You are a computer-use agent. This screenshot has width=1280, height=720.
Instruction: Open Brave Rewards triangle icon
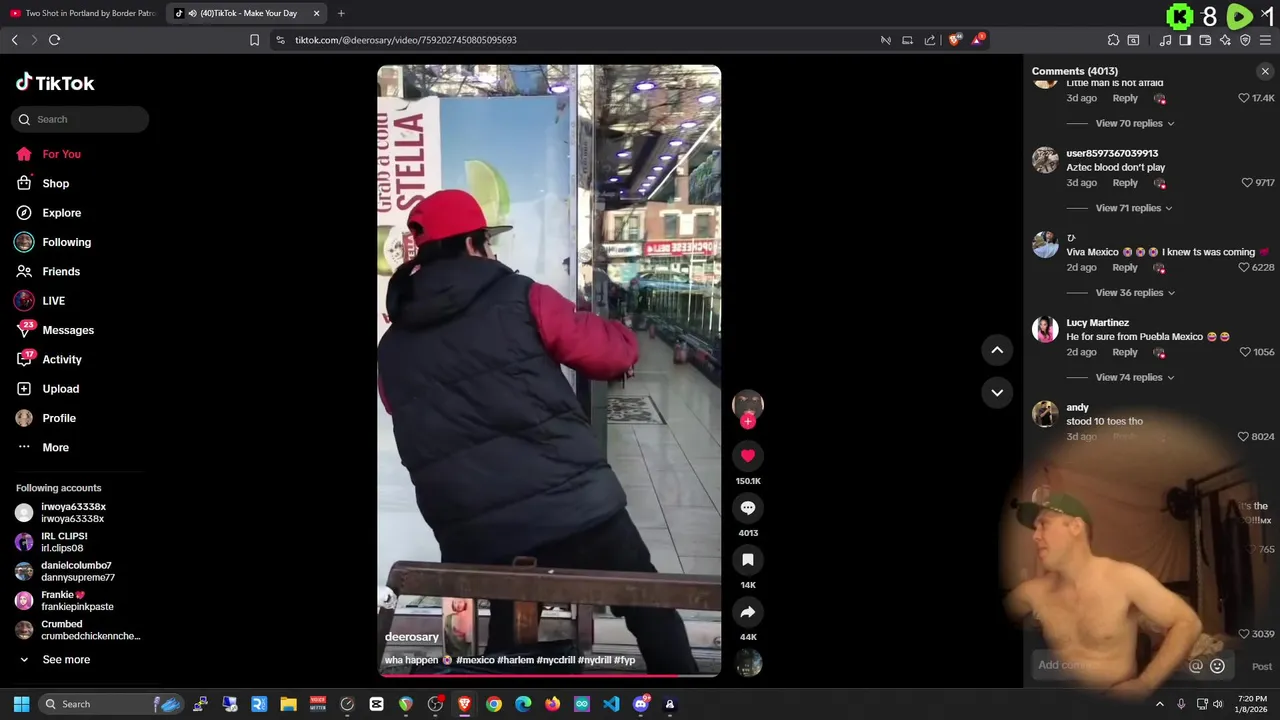979,40
